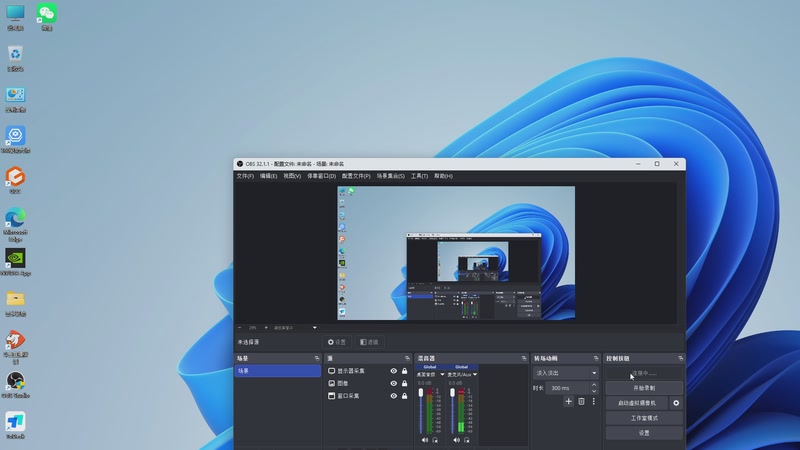Mute the Mic/Aux channel speaker
This screenshot has height=450, width=800.
coord(456,440)
